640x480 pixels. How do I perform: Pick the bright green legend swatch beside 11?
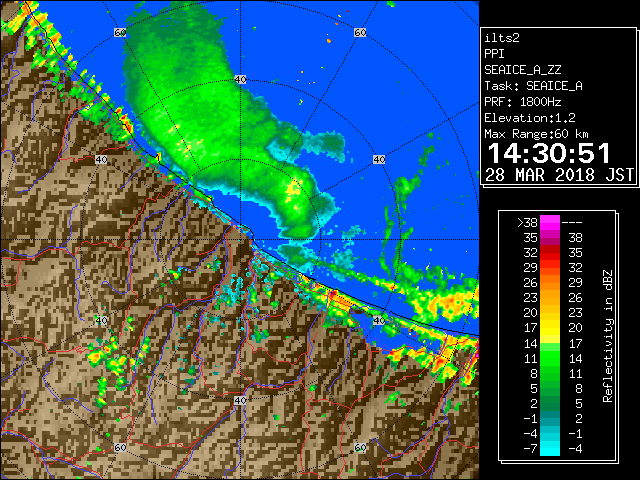550,358
